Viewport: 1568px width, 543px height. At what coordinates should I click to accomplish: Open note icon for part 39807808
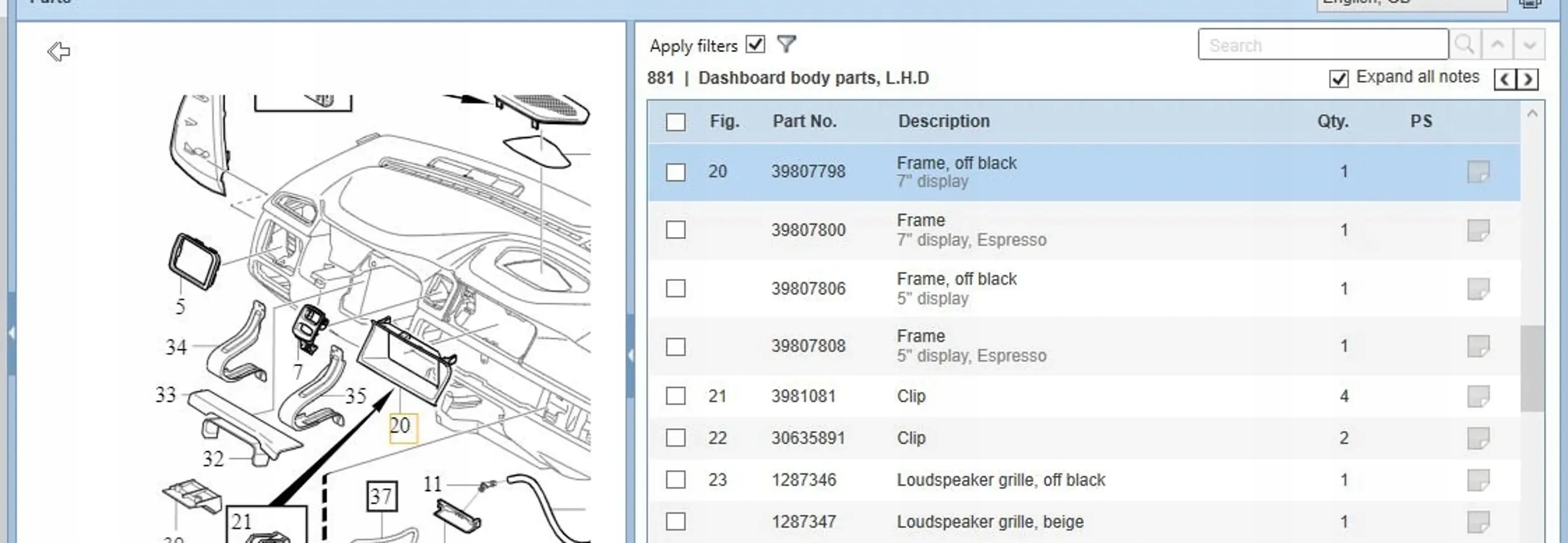[1478, 346]
